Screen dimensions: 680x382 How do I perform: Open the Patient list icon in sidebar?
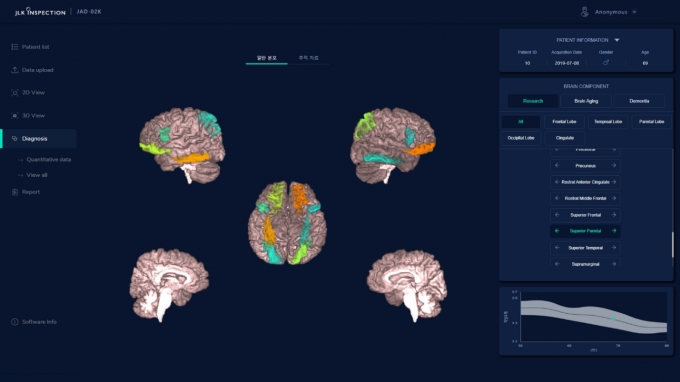(15, 47)
